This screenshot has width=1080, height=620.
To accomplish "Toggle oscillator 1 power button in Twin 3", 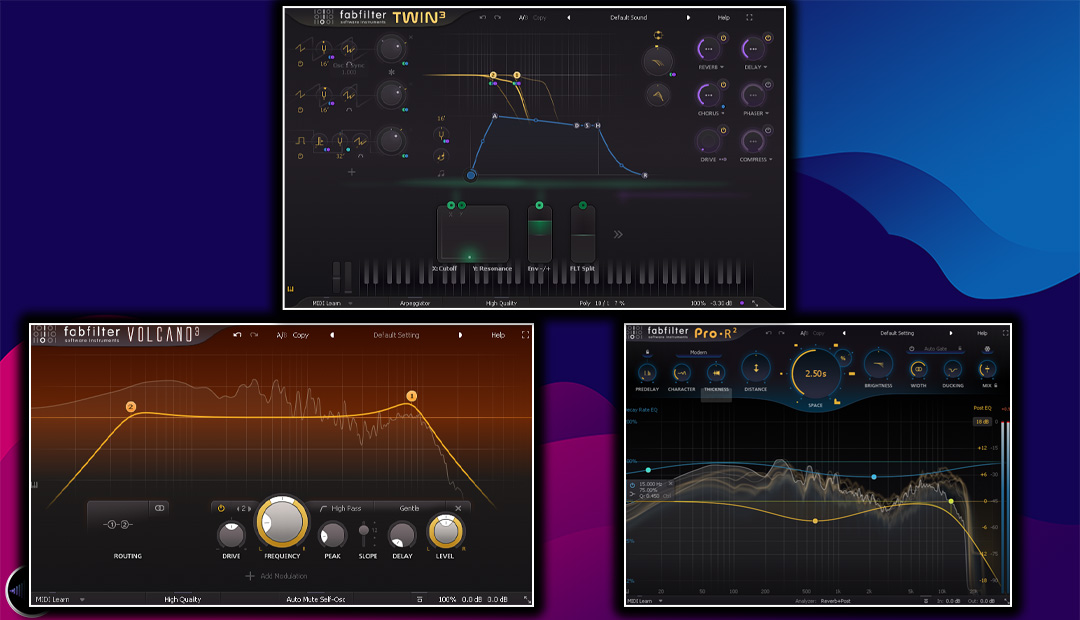I will pyautogui.click(x=300, y=64).
